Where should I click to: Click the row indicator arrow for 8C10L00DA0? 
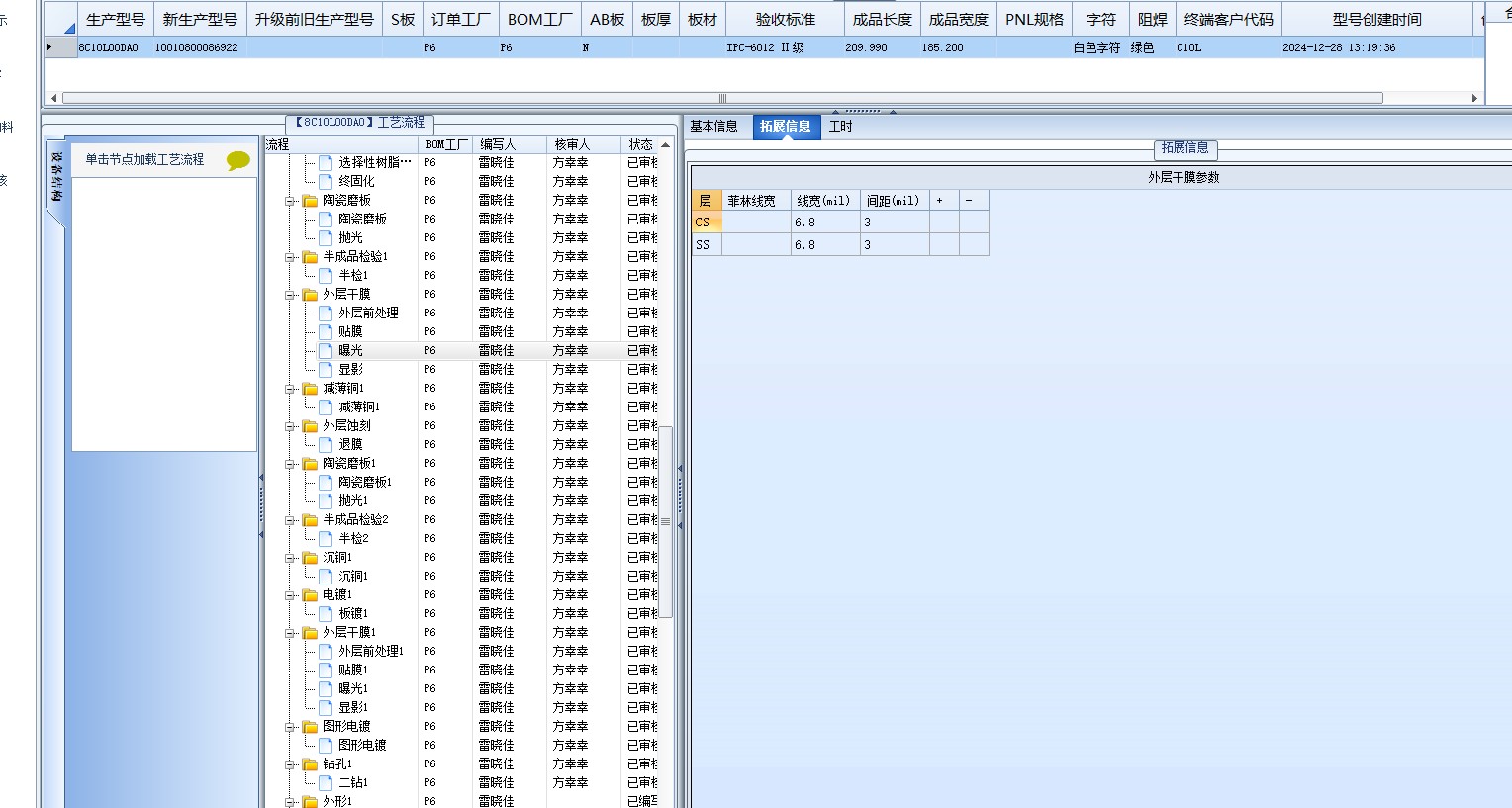click(50, 46)
